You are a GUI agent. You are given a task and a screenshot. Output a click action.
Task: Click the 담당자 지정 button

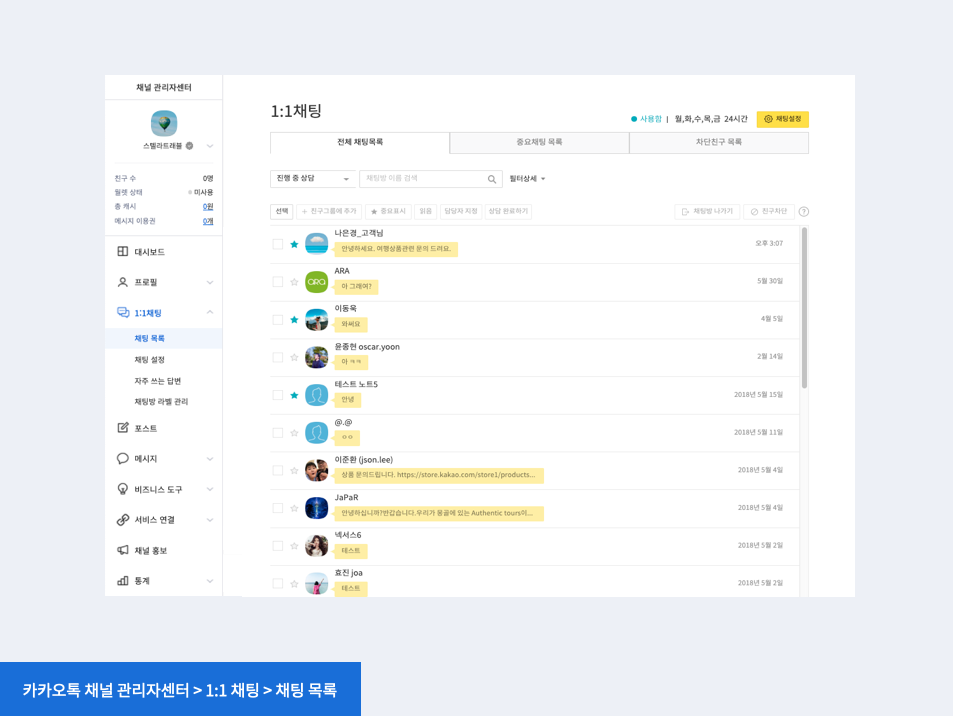point(461,212)
